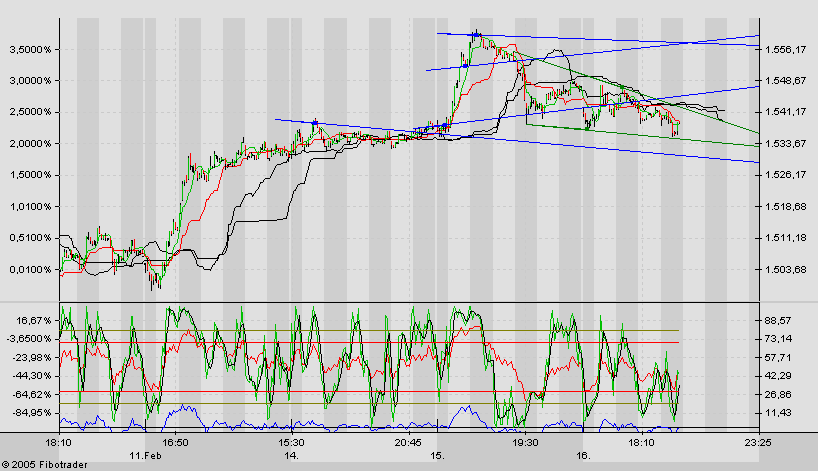Click the 11,43 oscillator scale value
Image resolution: width=818 pixels, height=471 pixels.
point(778,413)
